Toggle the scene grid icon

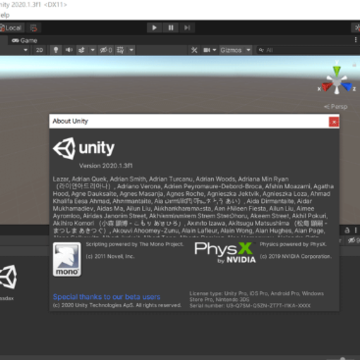tap(121, 50)
